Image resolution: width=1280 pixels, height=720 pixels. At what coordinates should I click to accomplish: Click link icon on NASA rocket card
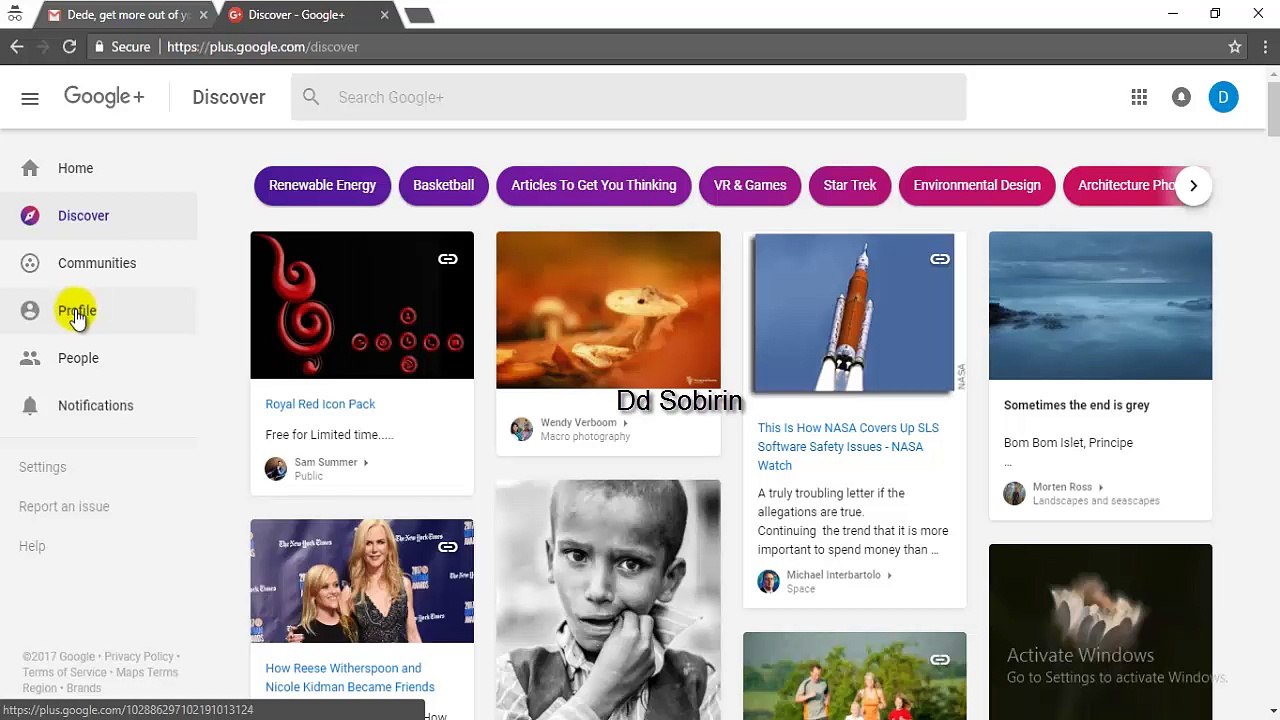[939, 259]
